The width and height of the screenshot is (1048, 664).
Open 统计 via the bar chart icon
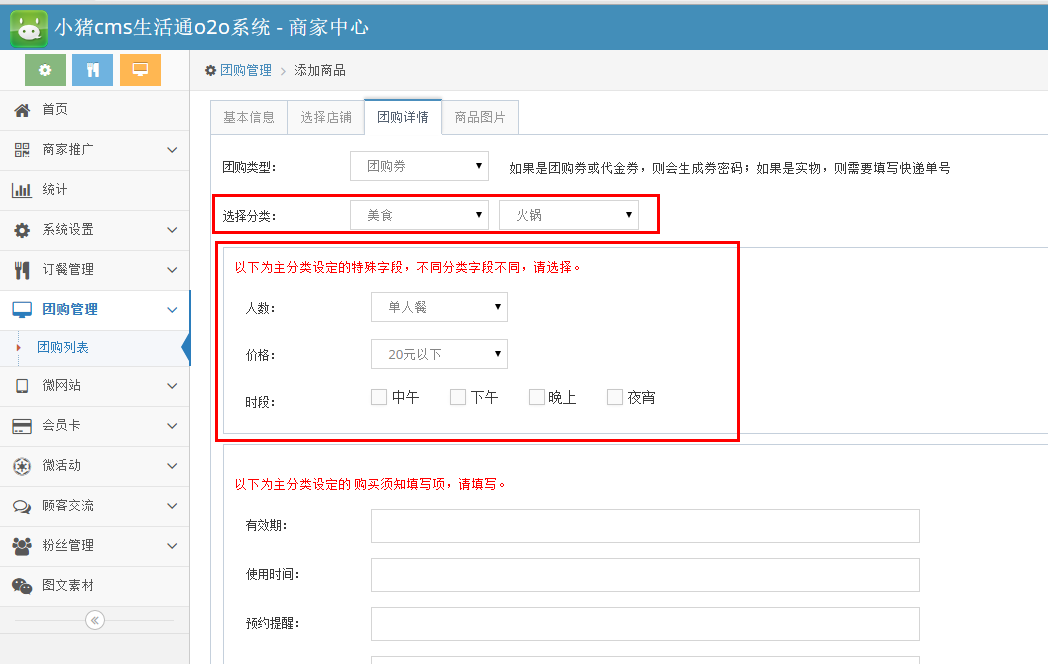coord(22,190)
